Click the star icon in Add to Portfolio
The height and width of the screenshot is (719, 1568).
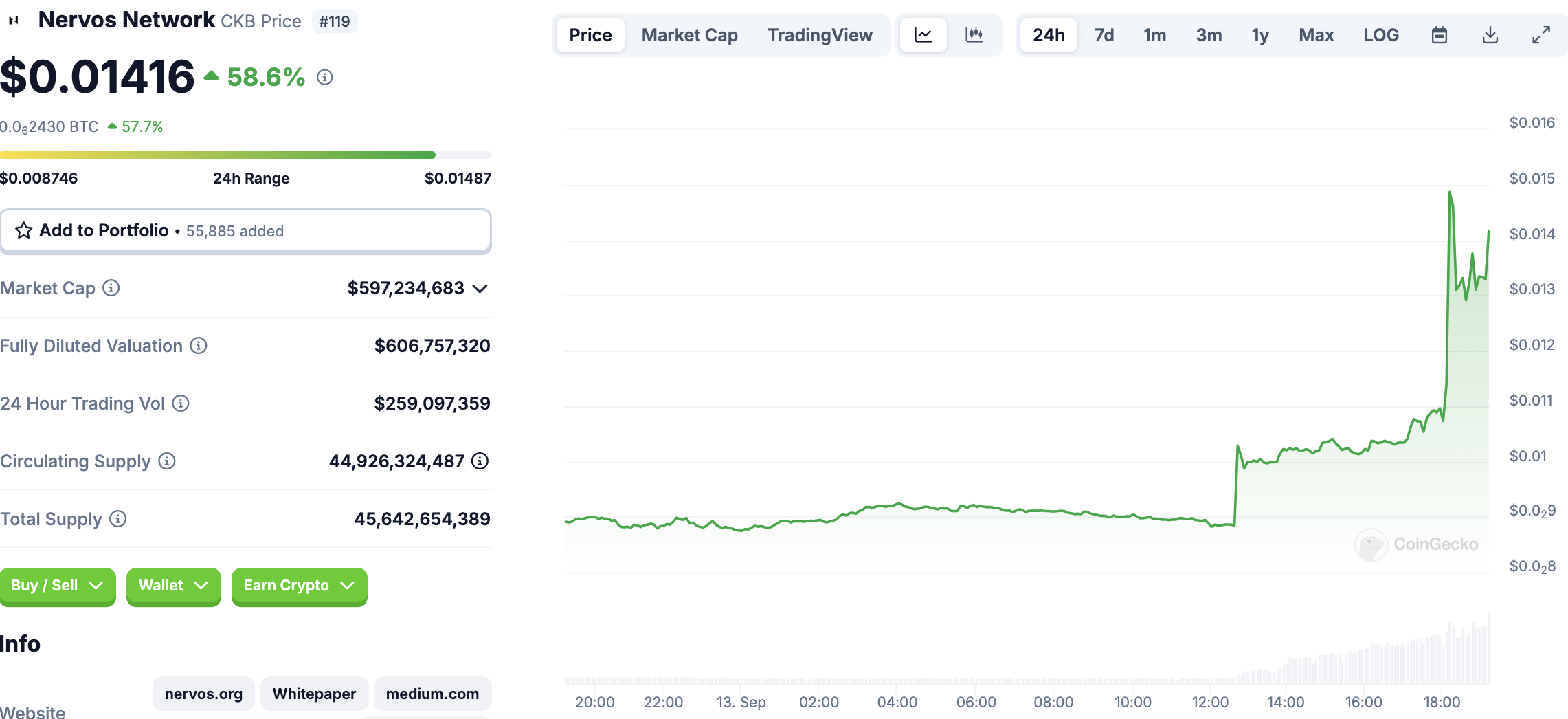[x=24, y=230]
